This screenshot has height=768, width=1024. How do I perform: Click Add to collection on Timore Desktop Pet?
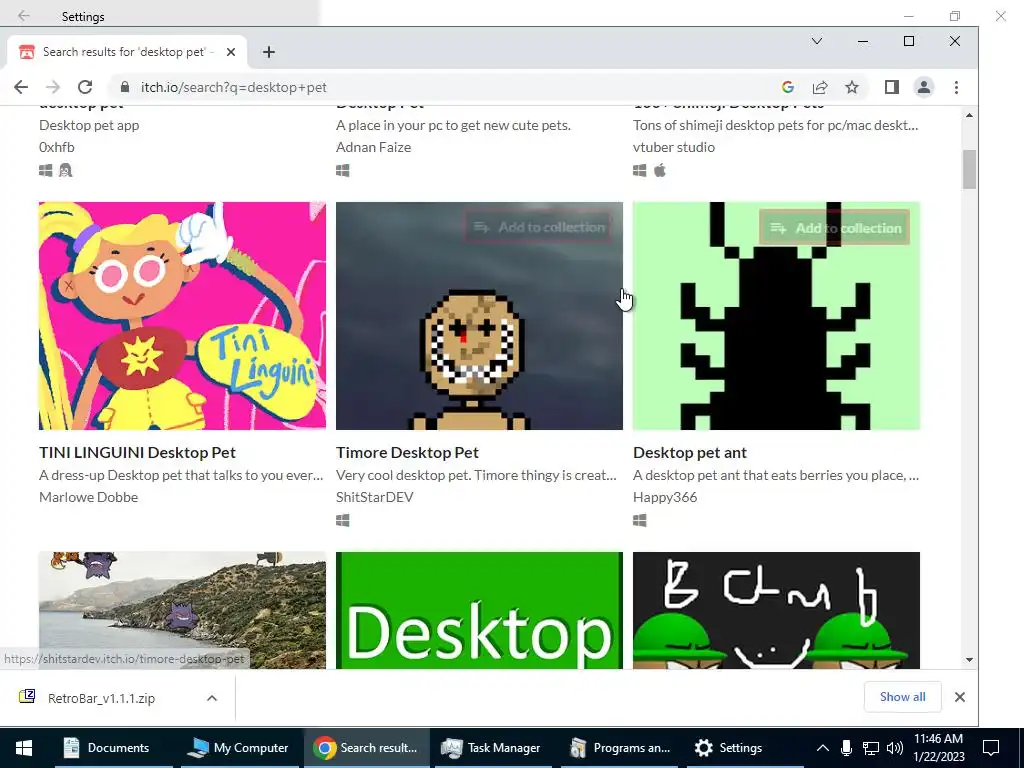[x=539, y=227]
